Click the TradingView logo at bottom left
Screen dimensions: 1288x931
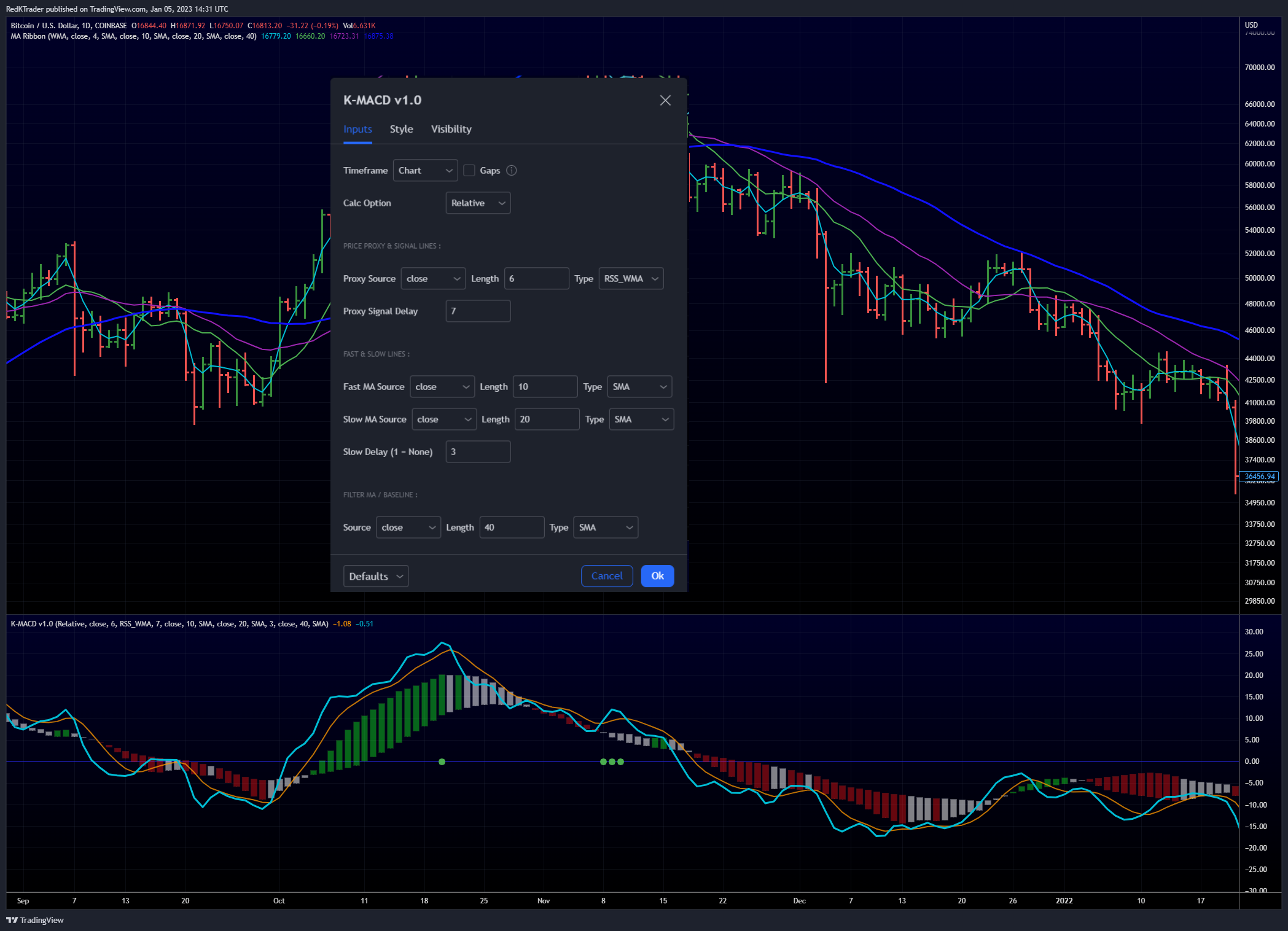pyautogui.click(x=35, y=919)
